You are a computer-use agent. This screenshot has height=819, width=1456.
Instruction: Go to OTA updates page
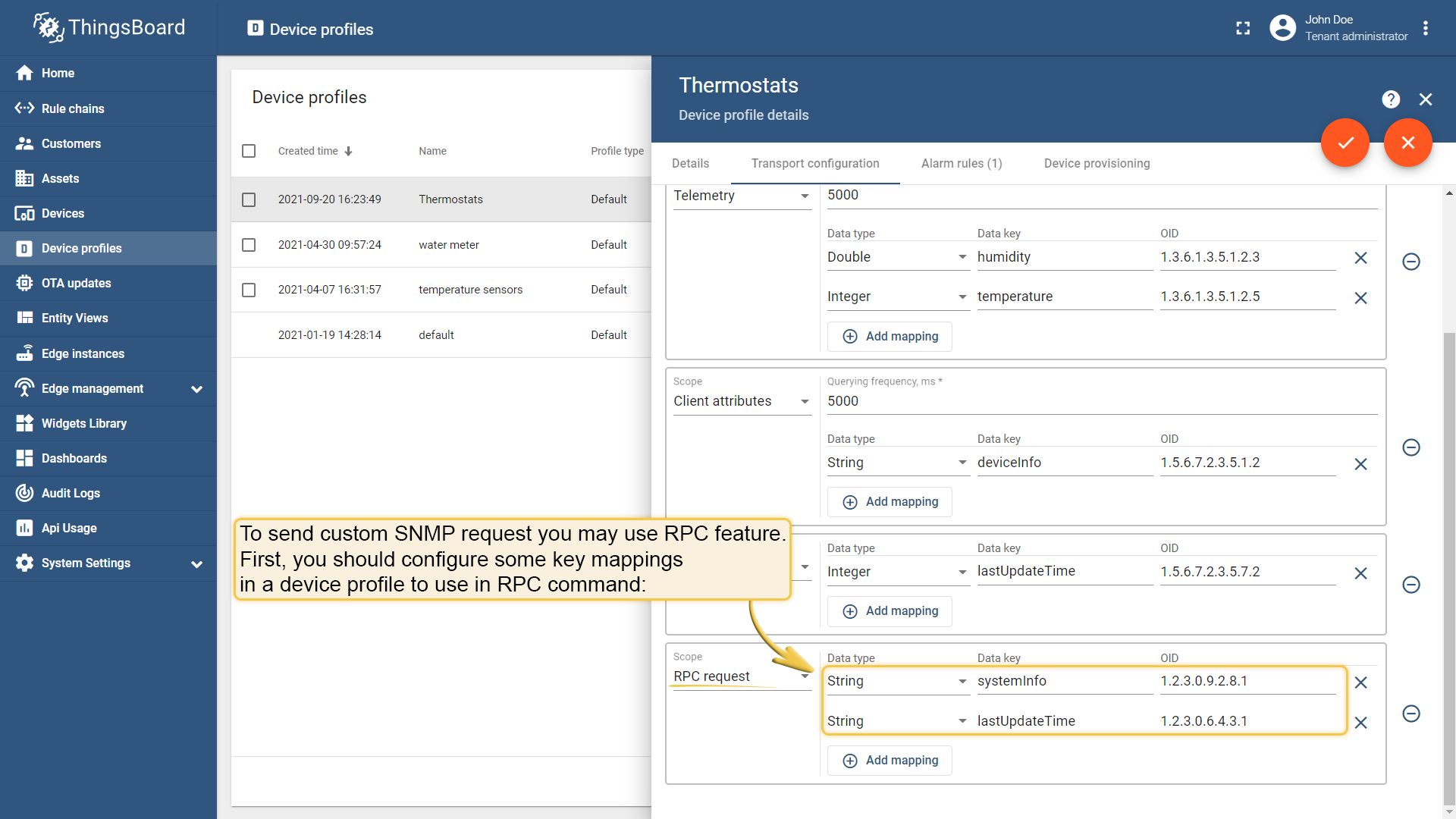pyautogui.click(x=76, y=283)
